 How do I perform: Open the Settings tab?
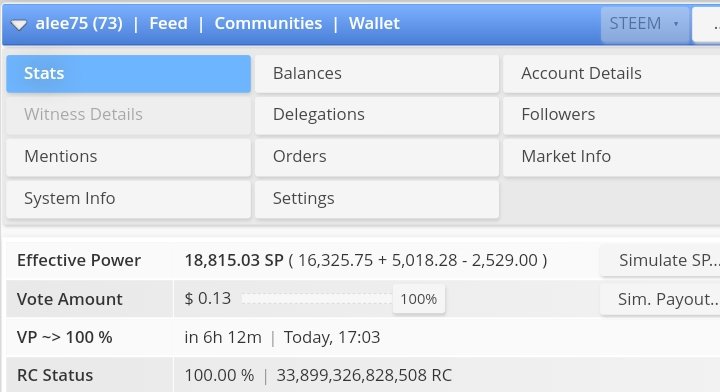377,199
